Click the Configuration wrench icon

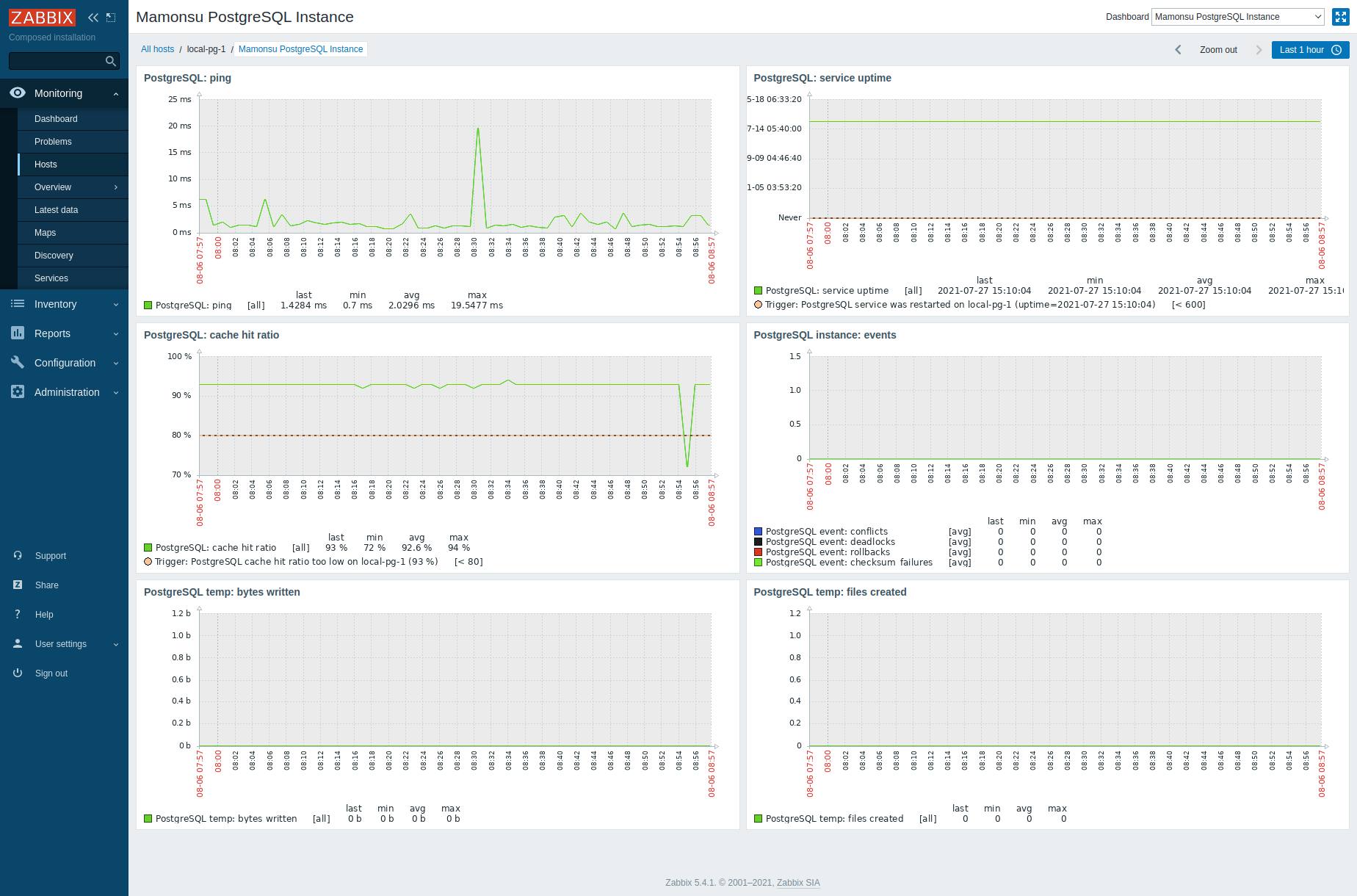click(18, 362)
